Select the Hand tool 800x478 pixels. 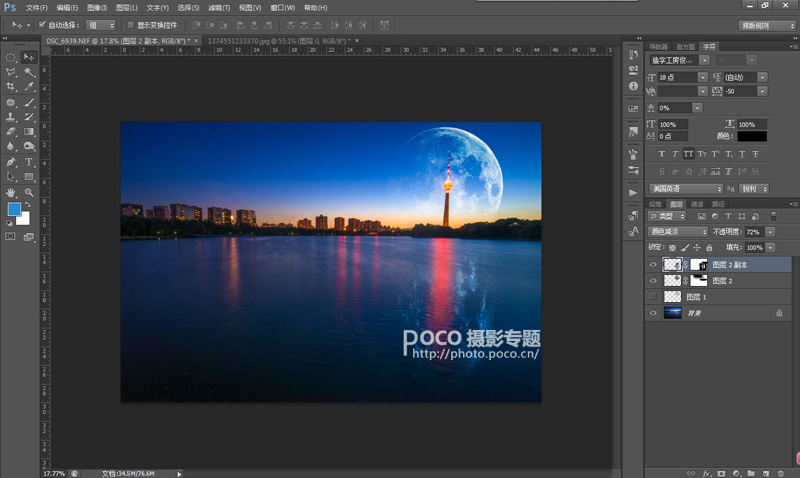coord(11,192)
